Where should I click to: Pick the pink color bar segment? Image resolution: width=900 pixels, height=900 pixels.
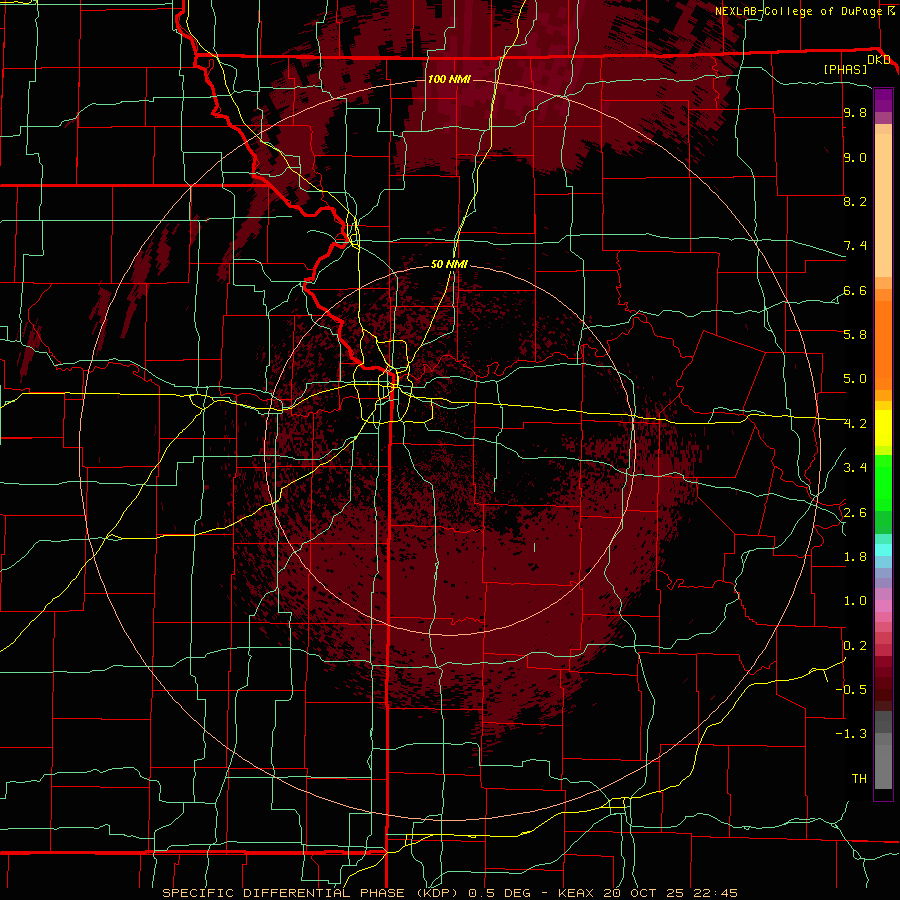pos(883,606)
